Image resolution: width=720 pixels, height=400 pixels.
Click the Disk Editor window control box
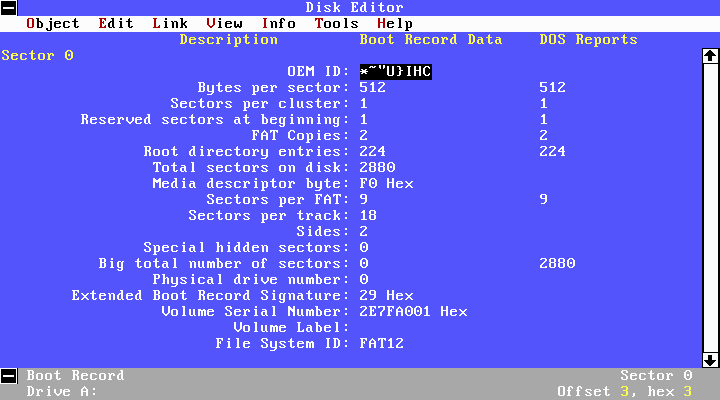pos(9,7)
